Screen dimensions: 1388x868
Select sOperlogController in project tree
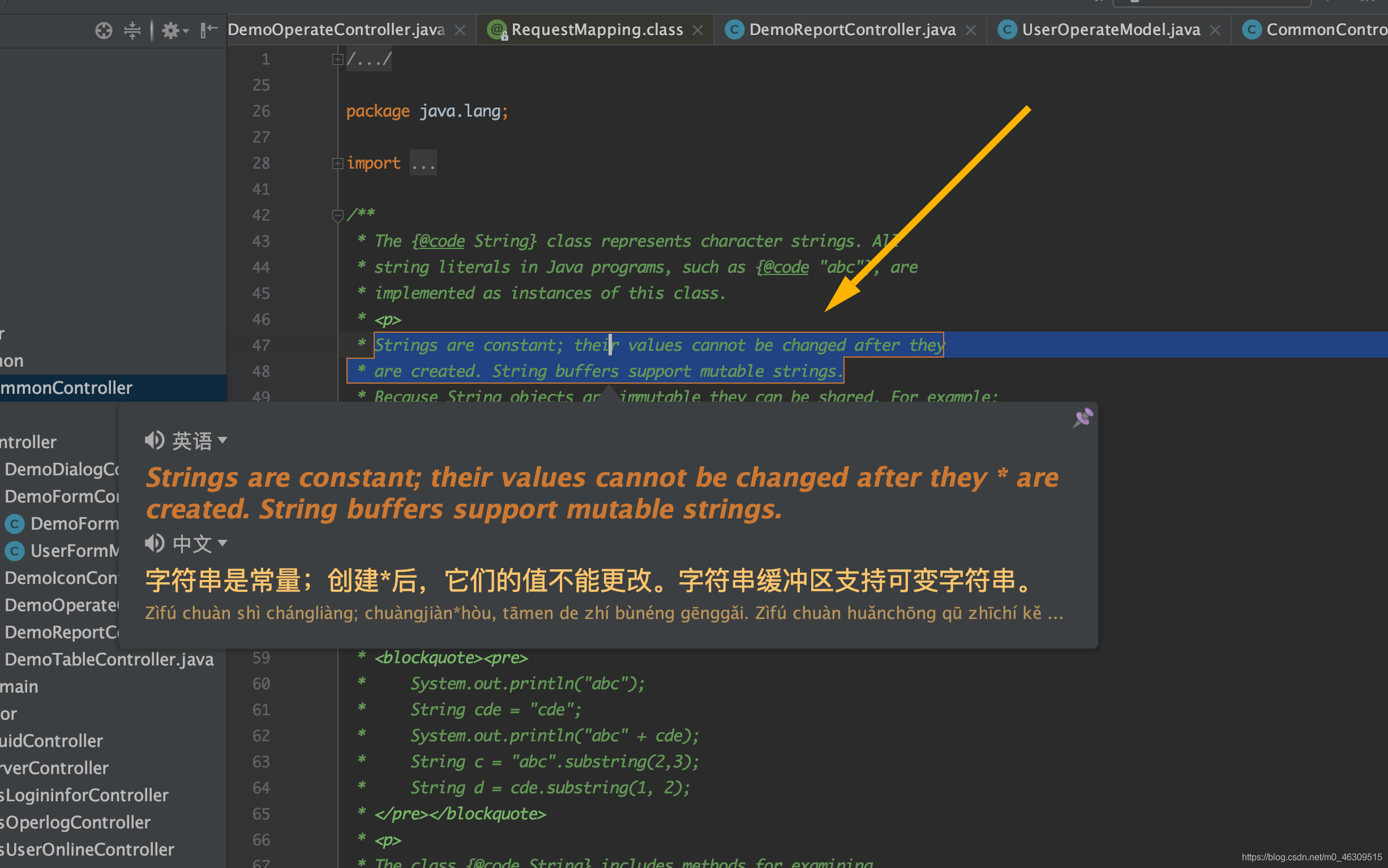click(75, 822)
